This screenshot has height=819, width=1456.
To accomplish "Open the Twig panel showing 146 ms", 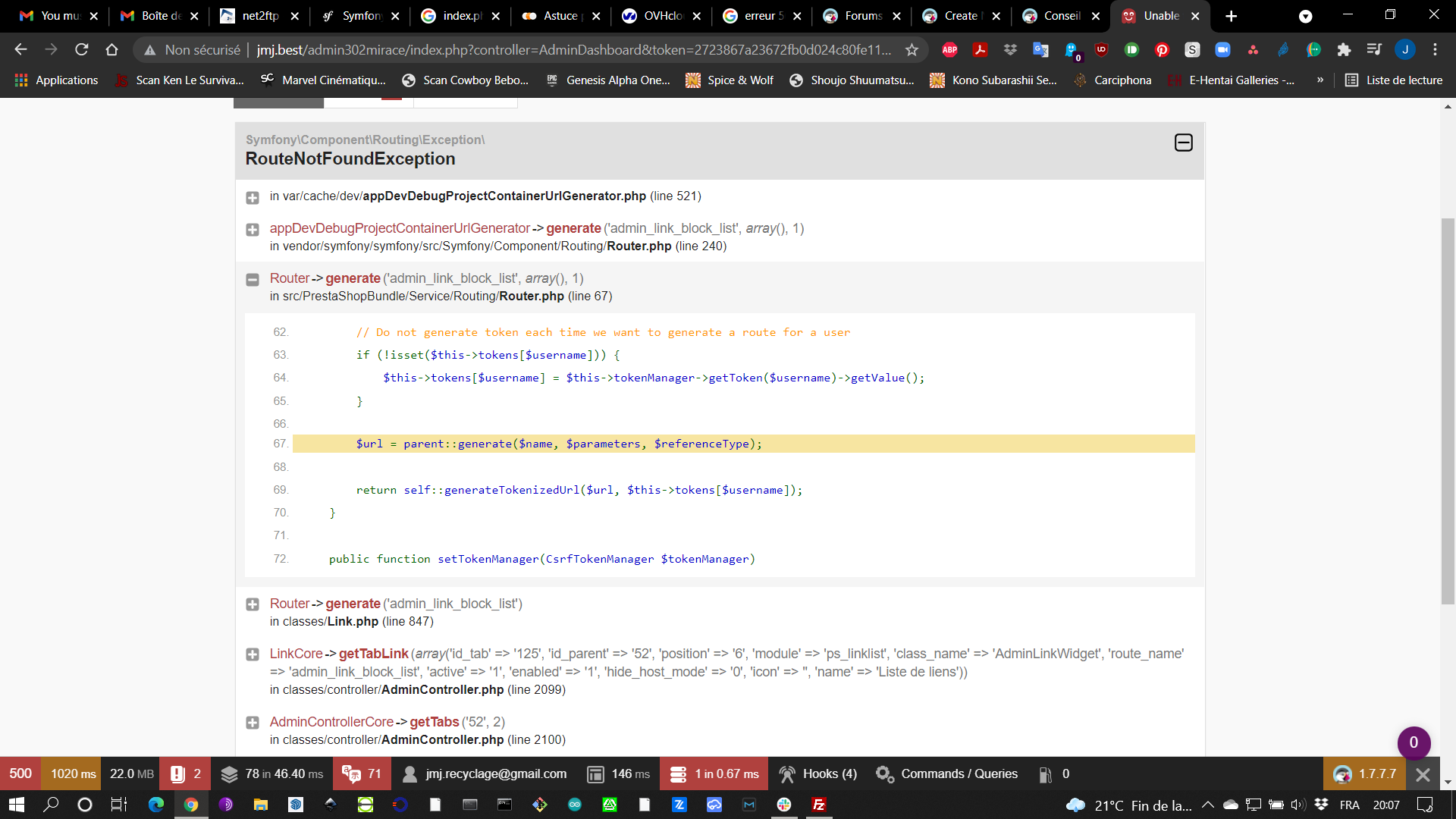I will click(x=619, y=773).
